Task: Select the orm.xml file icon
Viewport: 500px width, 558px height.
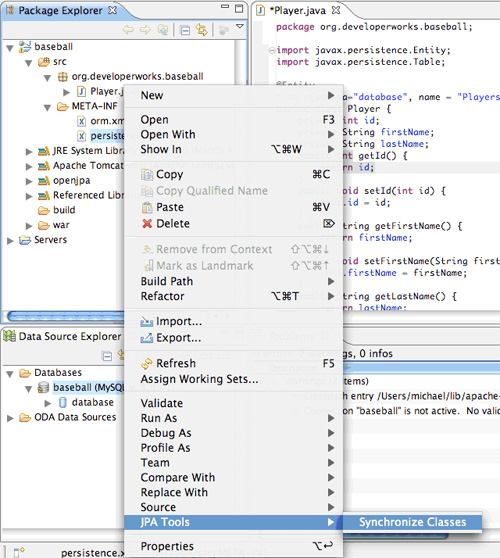Action: 81,121
